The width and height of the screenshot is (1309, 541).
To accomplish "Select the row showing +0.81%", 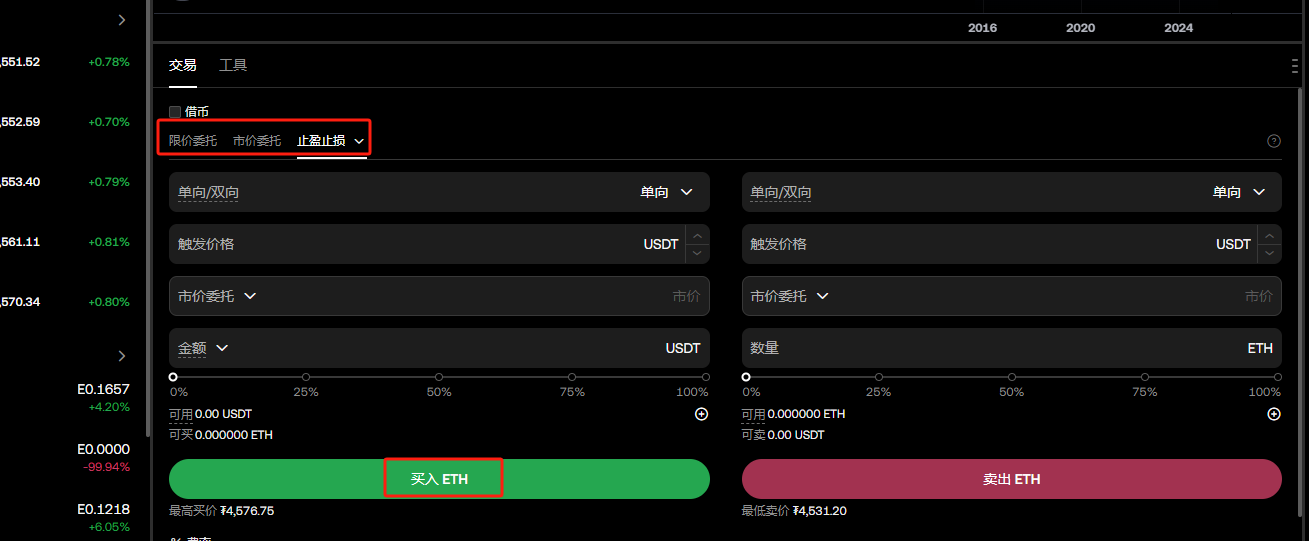I will 65,242.
